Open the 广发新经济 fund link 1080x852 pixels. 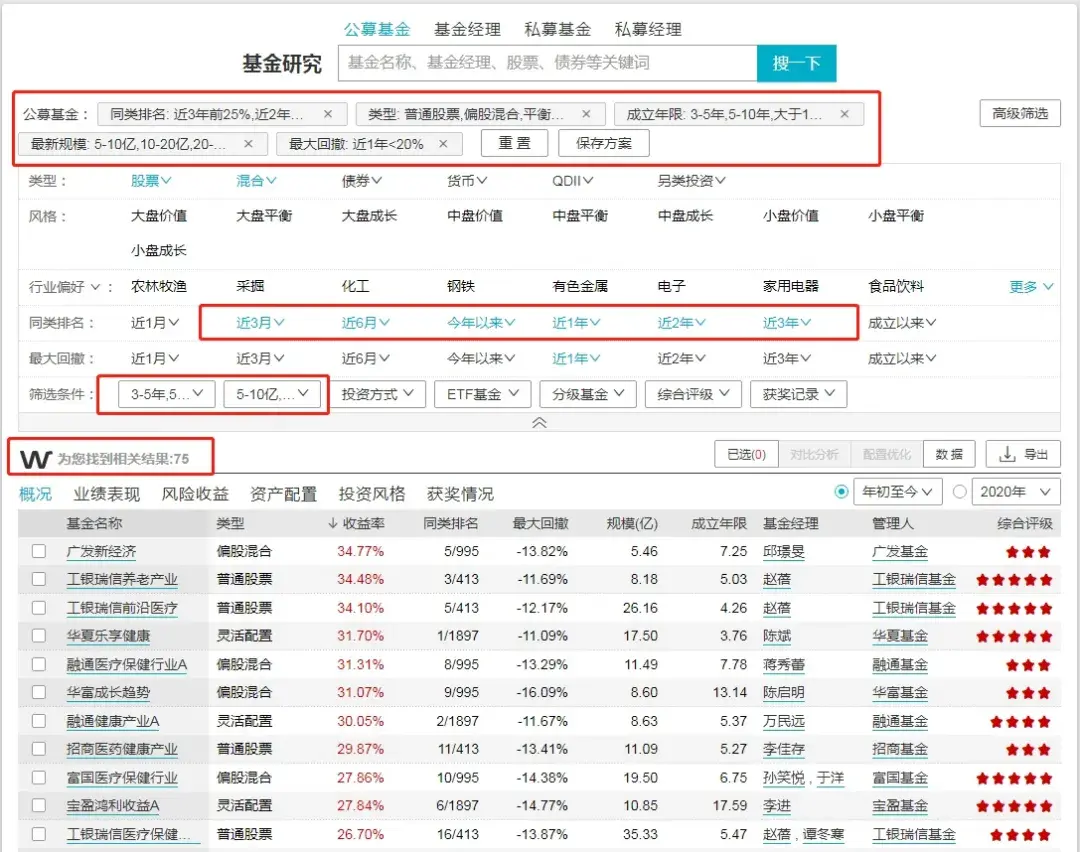coord(101,552)
